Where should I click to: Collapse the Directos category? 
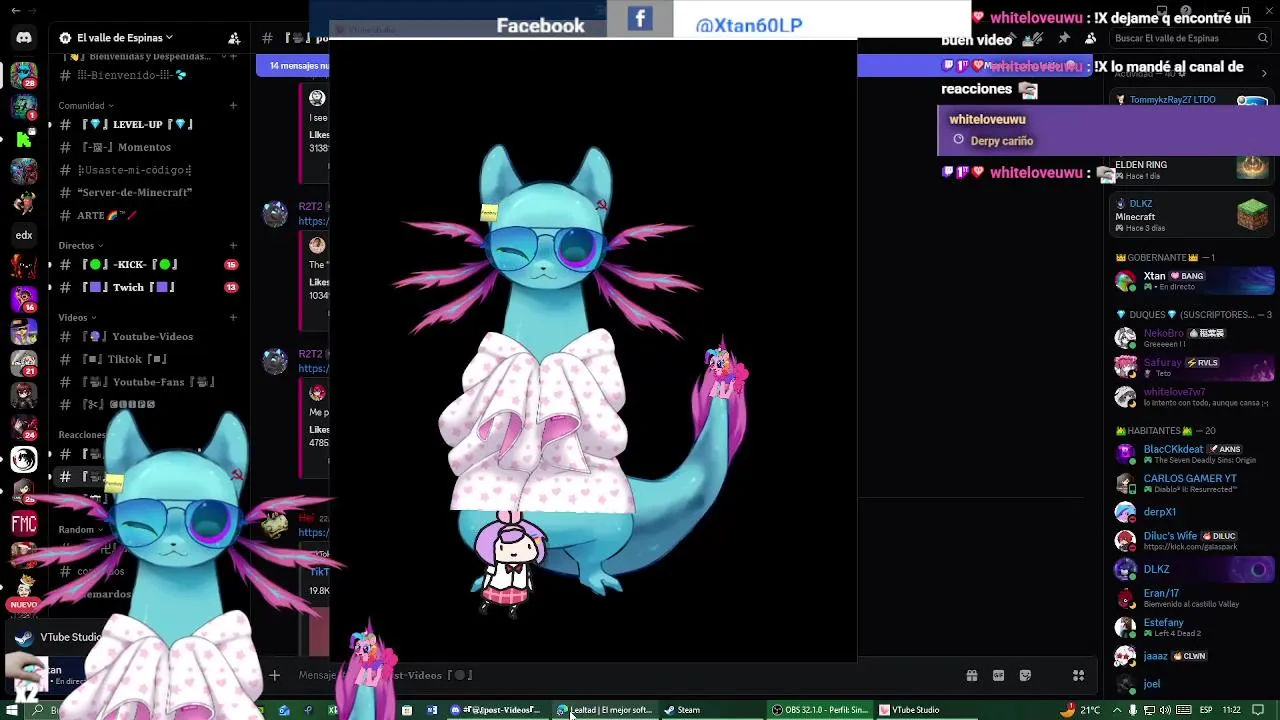pos(81,245)
